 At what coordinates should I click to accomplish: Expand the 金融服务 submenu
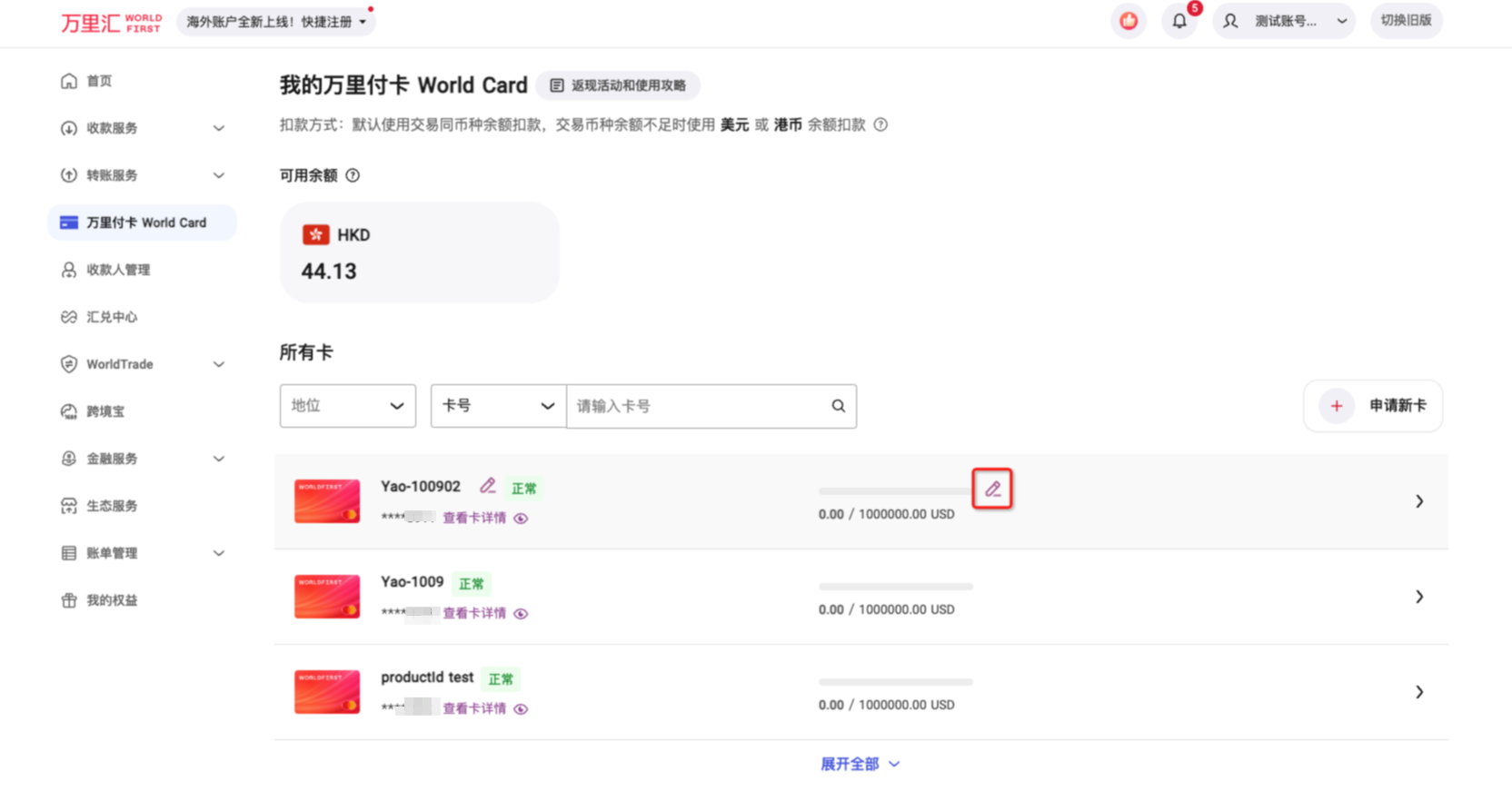(219, 459)
